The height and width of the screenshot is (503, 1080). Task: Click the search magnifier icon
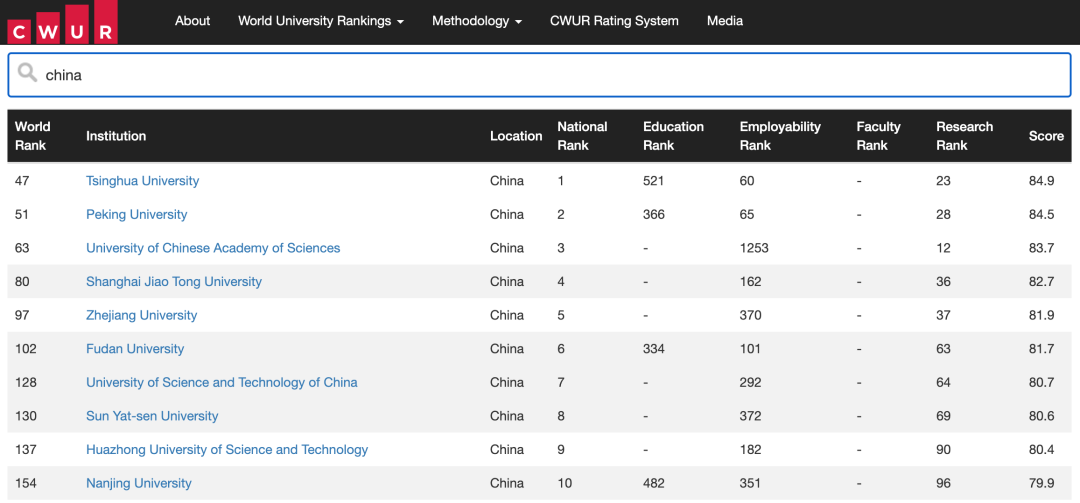(x=28, y=73)
